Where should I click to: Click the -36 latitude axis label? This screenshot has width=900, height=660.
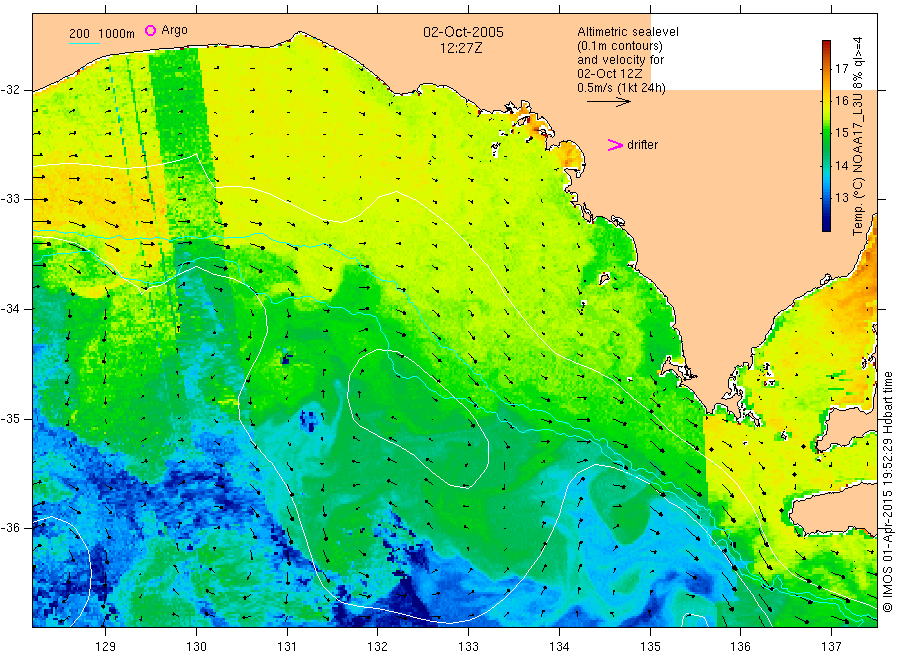(x=11, y=527)
